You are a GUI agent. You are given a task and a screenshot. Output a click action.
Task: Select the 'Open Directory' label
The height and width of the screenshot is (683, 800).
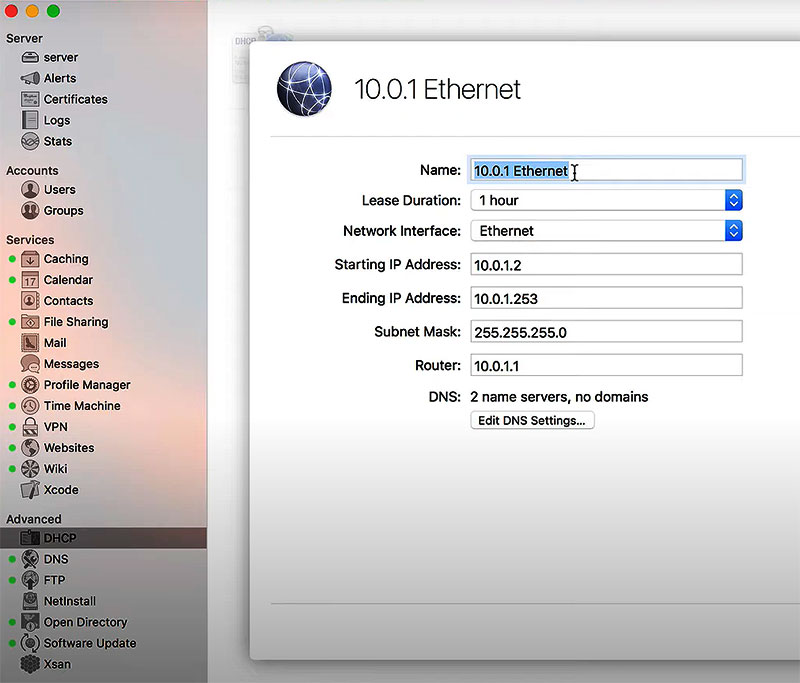pos(86,622)
